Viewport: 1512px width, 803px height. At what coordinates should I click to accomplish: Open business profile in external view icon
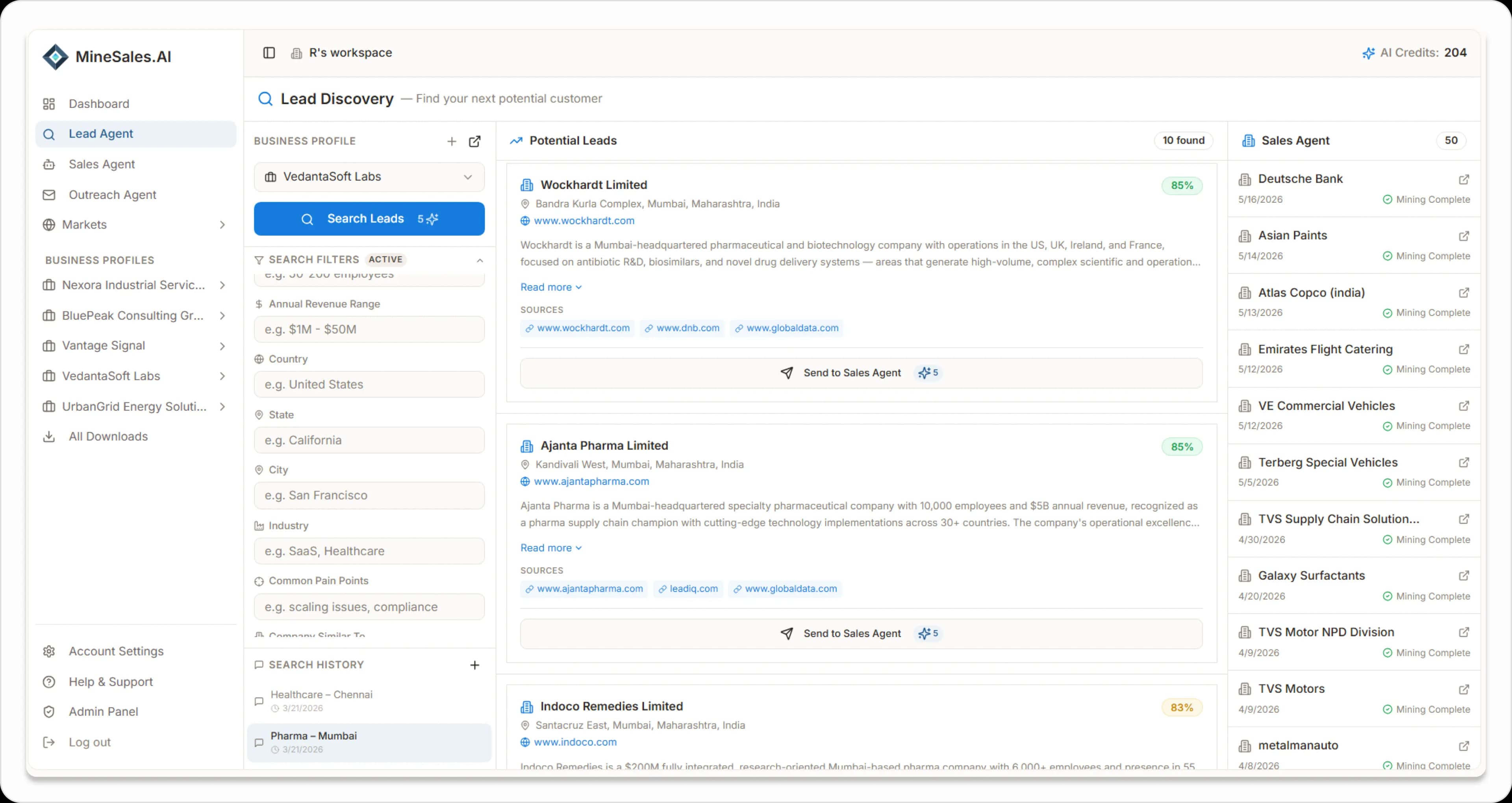pyautogui.click(x=475, y=141)
